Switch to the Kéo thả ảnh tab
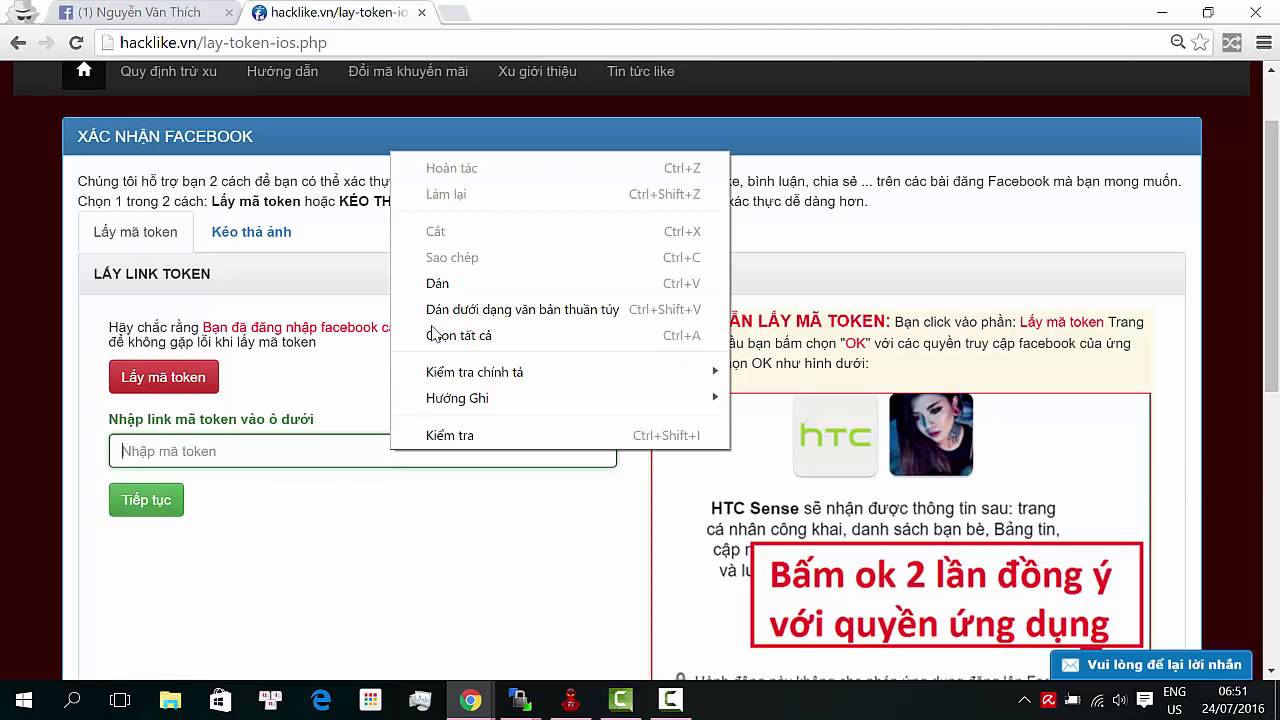 (x=251, y=232)
